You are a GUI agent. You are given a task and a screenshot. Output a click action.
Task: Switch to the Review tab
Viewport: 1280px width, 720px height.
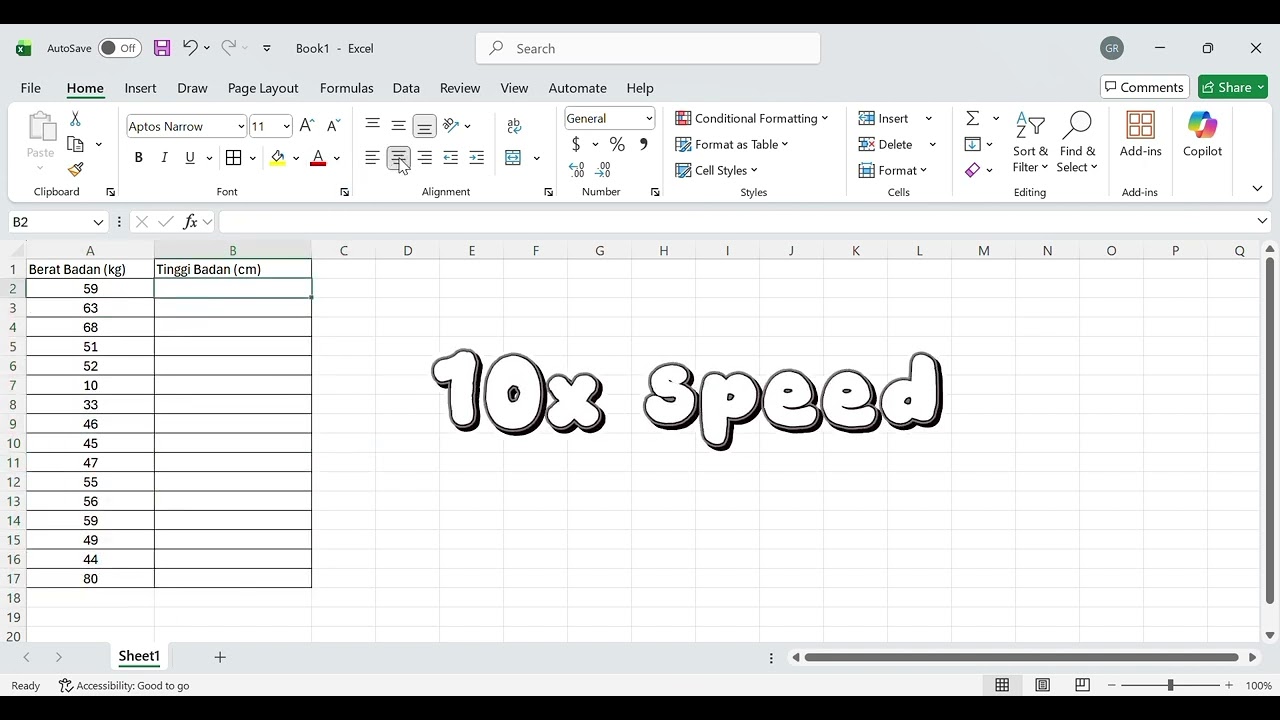pos(460,88)
